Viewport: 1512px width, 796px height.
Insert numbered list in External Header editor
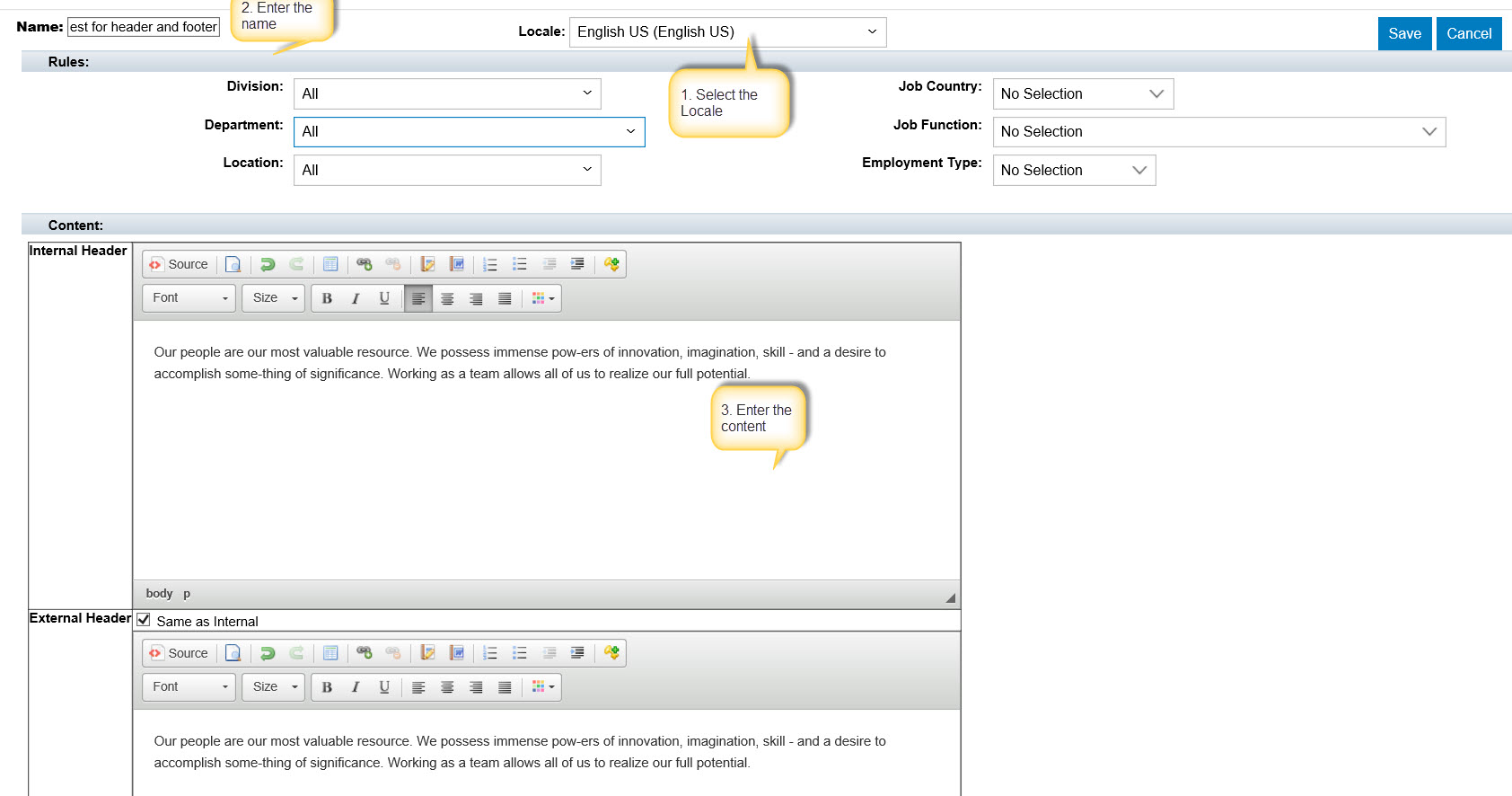(490, 653)
